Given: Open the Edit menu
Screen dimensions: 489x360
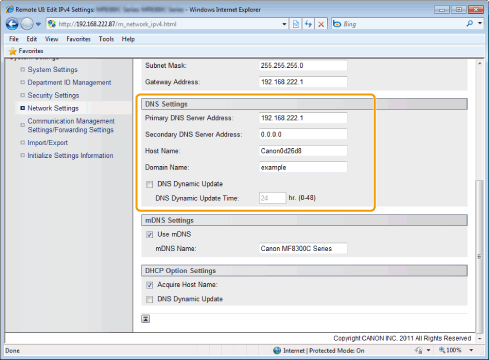Looking at the screenshot, I should [32, 39].
